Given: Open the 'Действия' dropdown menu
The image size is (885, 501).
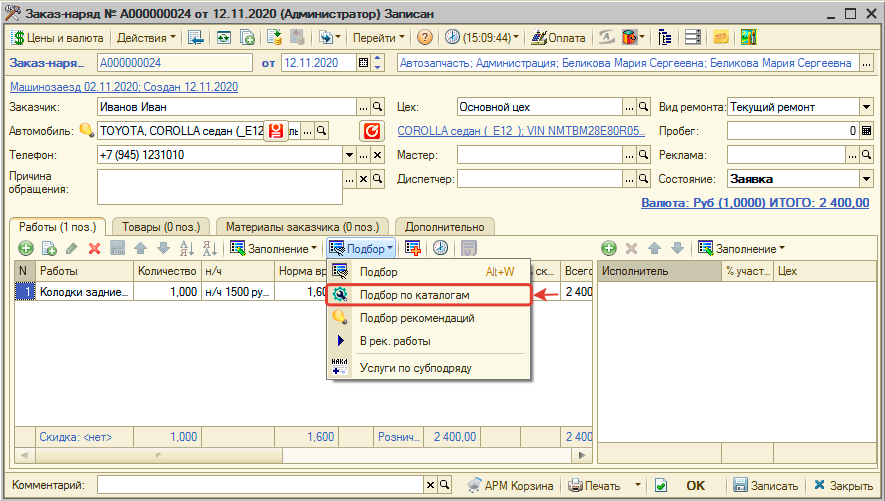Looking at the screenshot, I should (146, 38).
